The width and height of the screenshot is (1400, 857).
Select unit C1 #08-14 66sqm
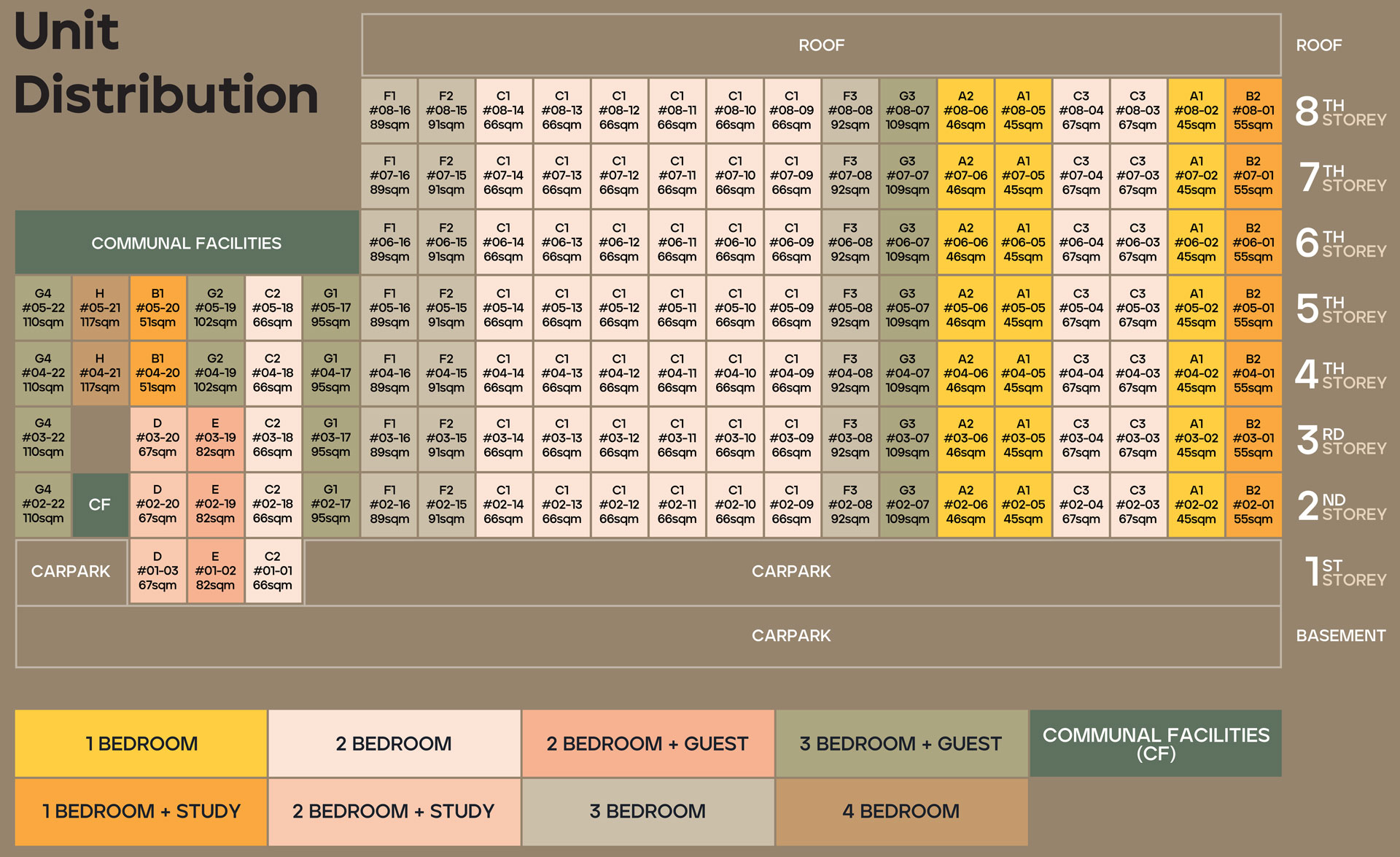point(504,110)
